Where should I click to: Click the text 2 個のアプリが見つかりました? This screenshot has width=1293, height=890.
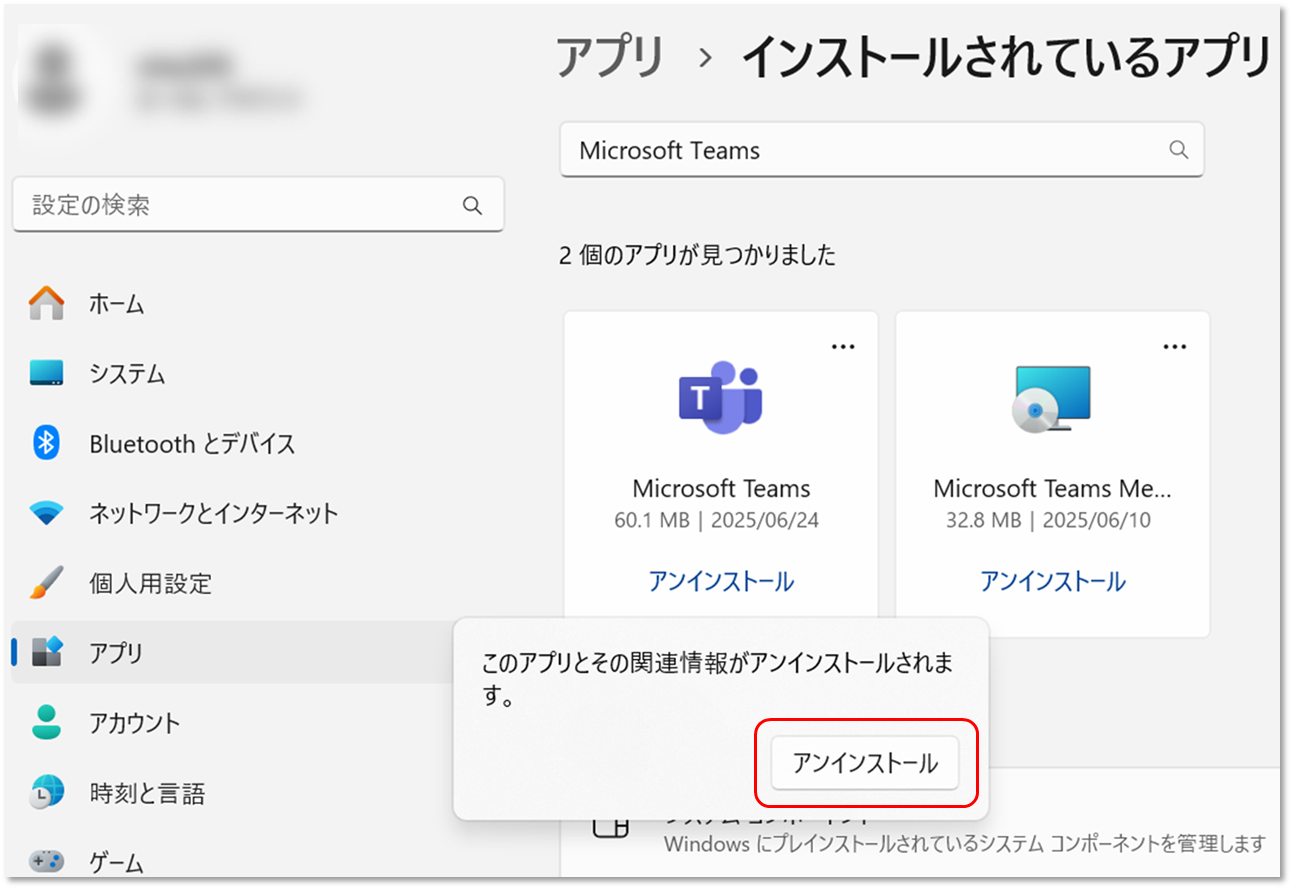point(698,255)
